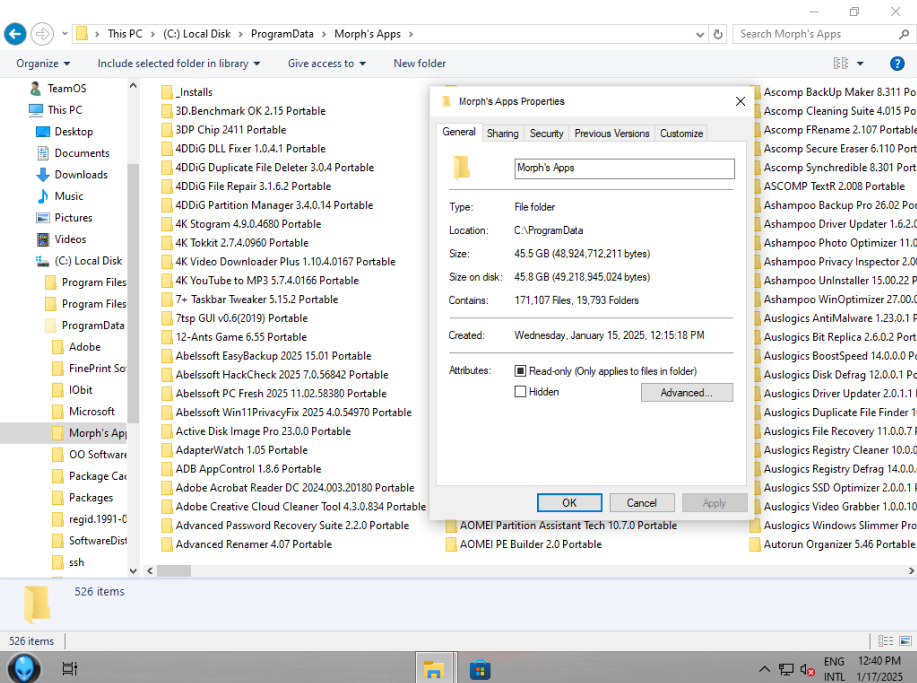Cancel the Properties dialog

click(x=642, y=503)
